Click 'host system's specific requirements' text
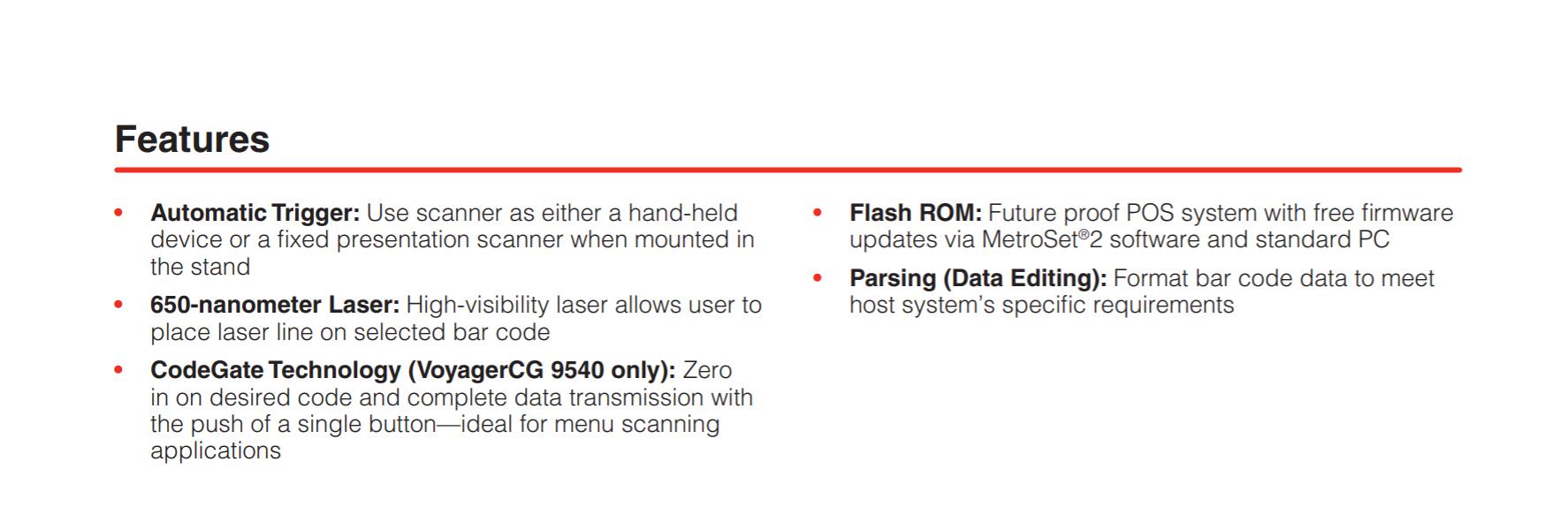The height and width of the screenshot is (522, 1568). [1041, 306]
